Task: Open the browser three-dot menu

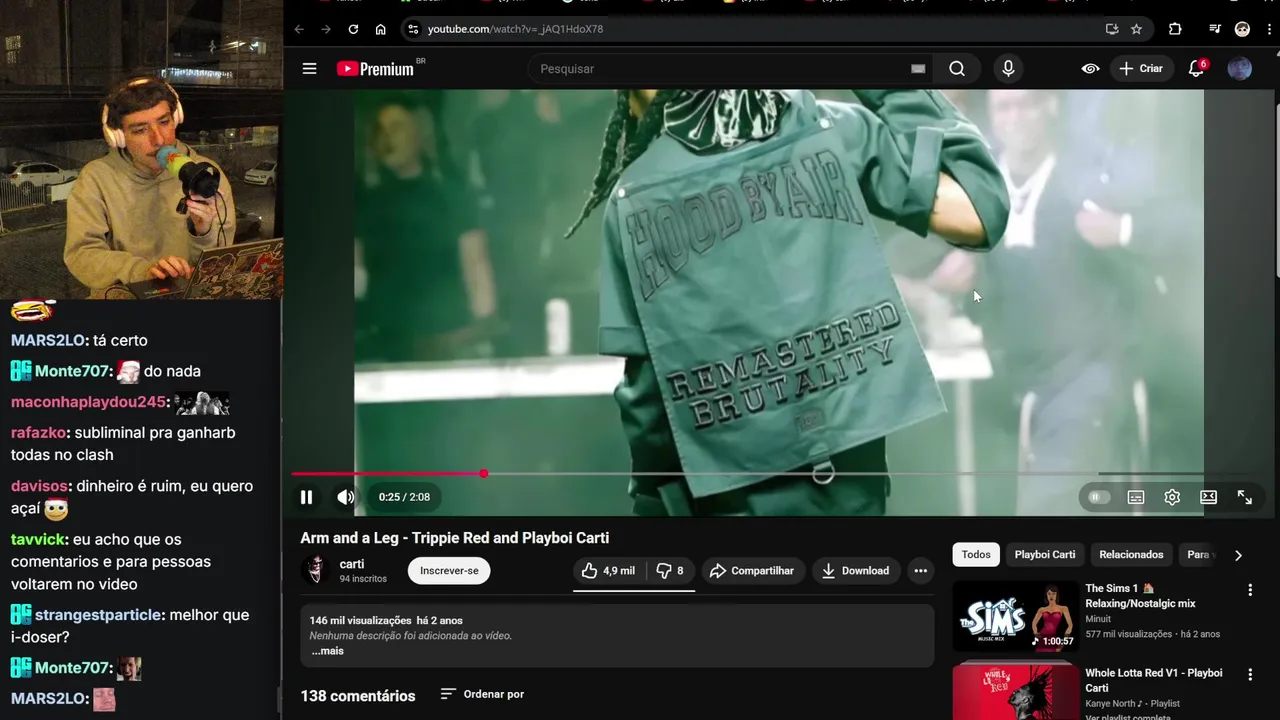Action: point(1268,29)
